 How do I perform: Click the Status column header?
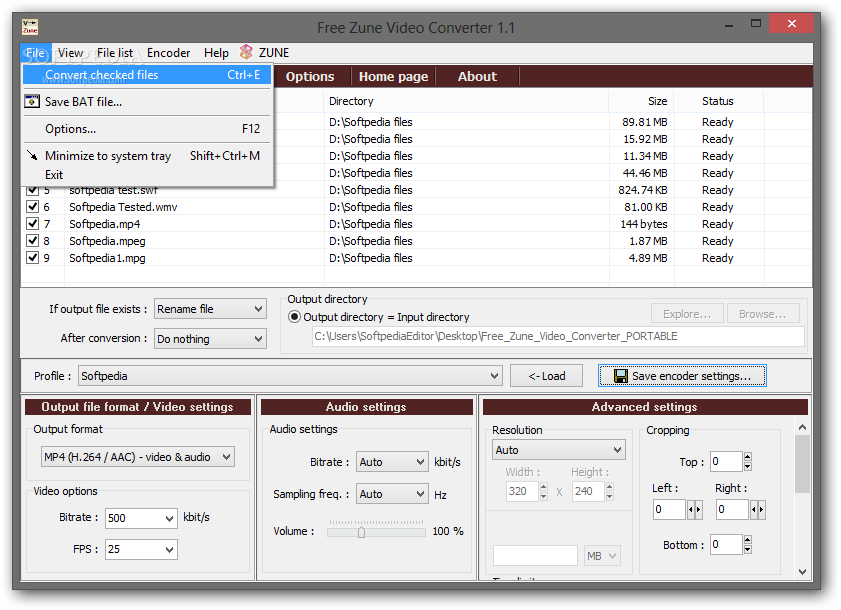718,101
